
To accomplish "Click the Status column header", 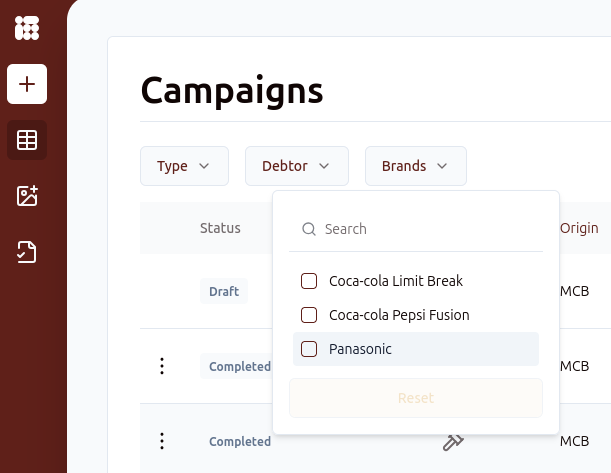I will click(220, 228).
